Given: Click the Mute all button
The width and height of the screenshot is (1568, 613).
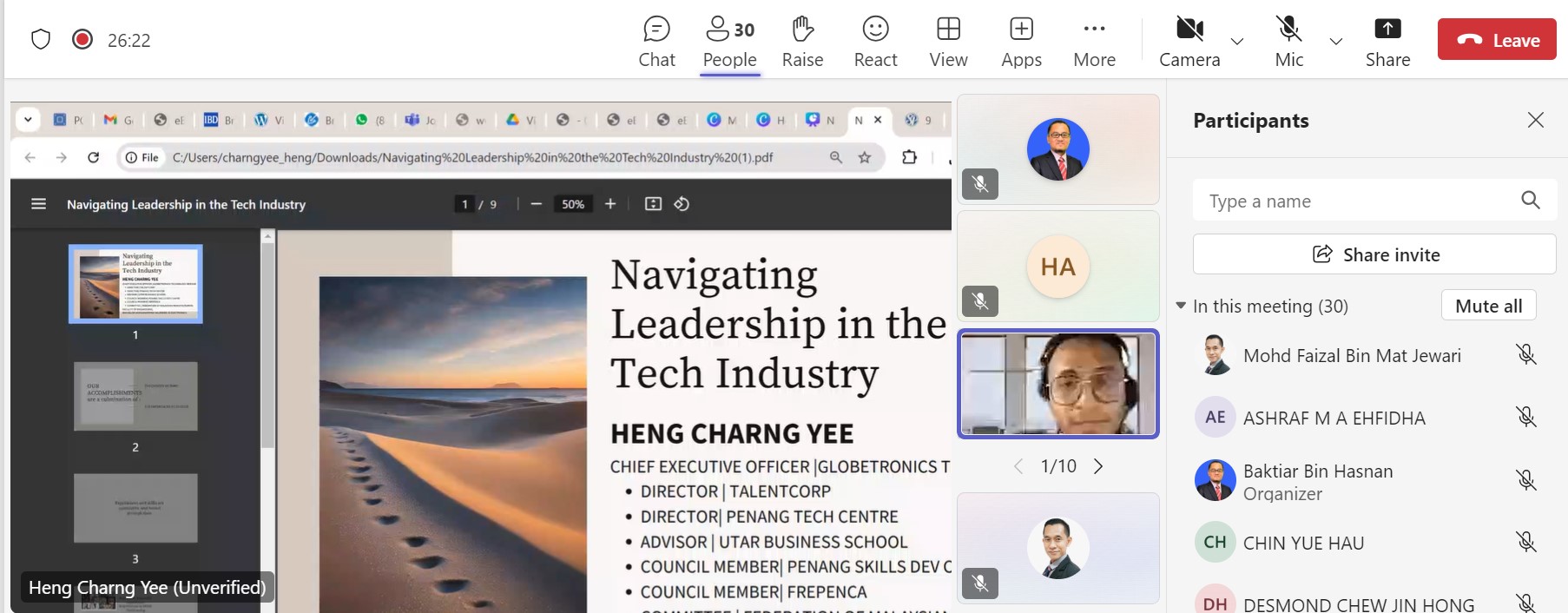Looking at the screenshot, I should point(1488,306).
